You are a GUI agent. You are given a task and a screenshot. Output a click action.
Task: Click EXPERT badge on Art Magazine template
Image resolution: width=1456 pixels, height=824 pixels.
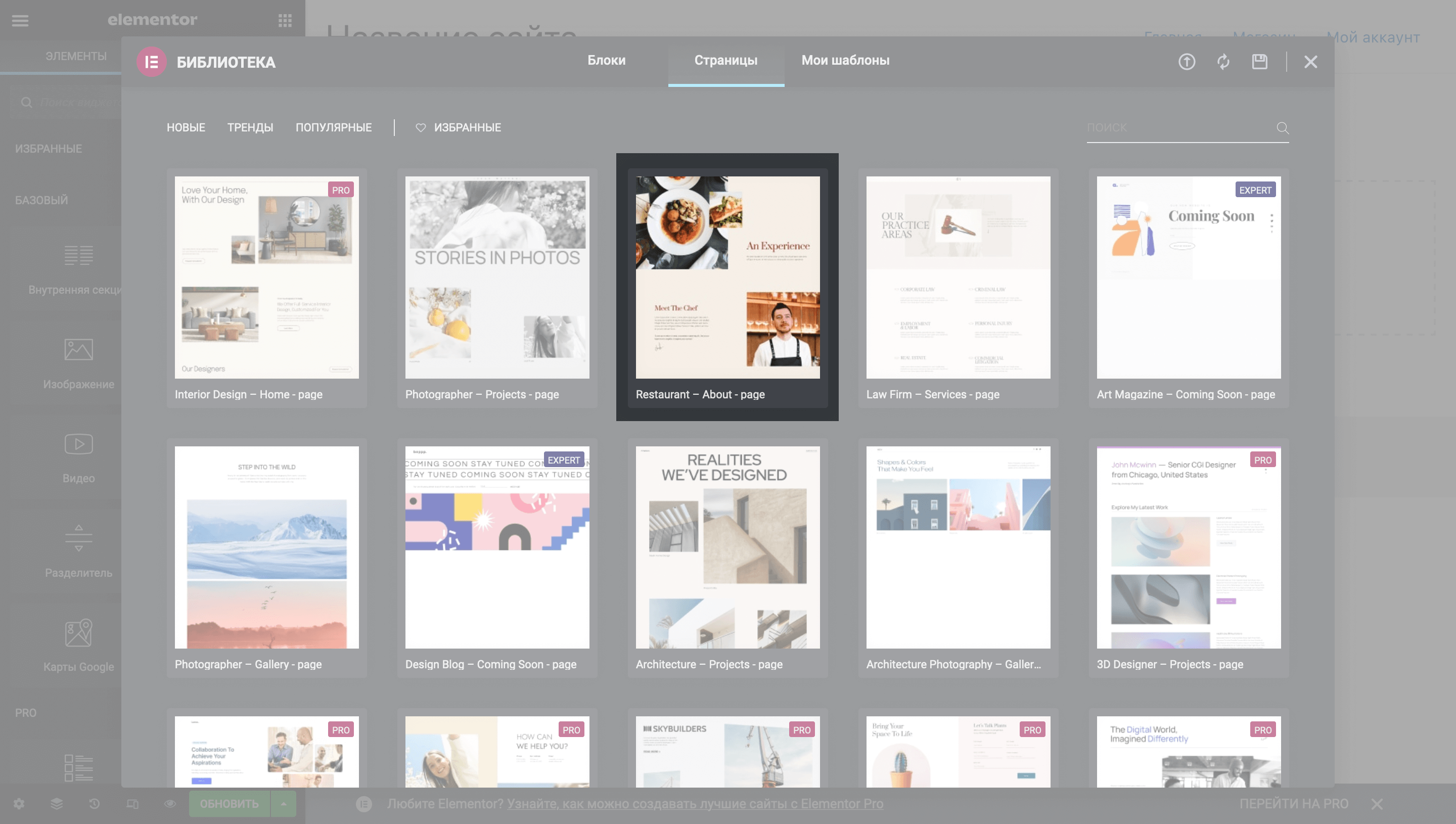(1255, 190)
